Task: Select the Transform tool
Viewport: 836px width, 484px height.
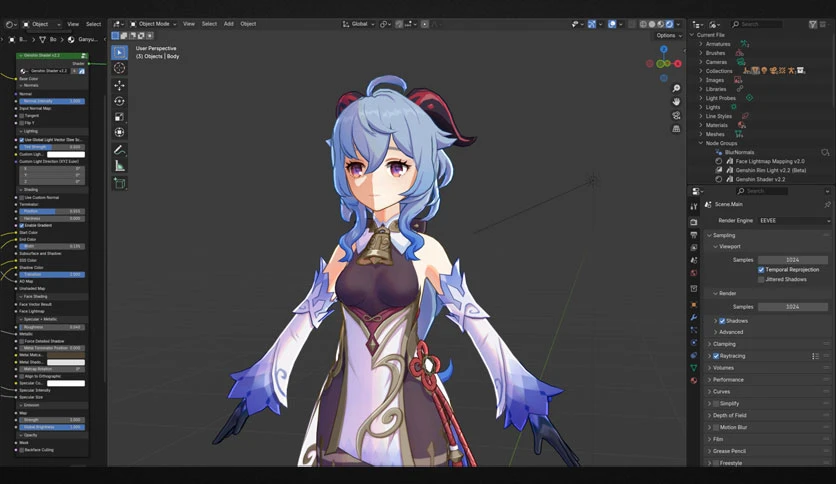Action: [119, 132]
